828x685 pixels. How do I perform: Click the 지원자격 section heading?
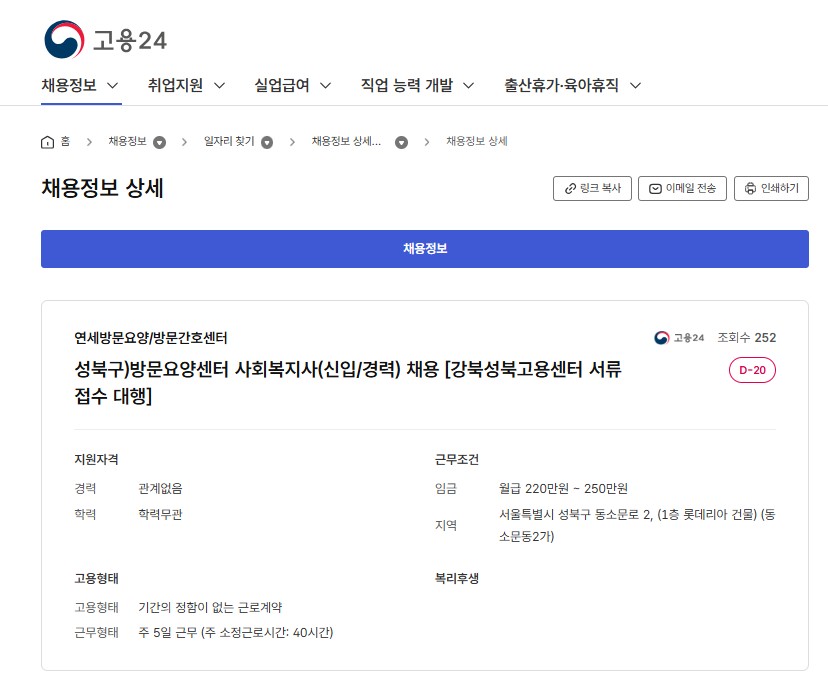pyautogui.click(x=96, y=459)
